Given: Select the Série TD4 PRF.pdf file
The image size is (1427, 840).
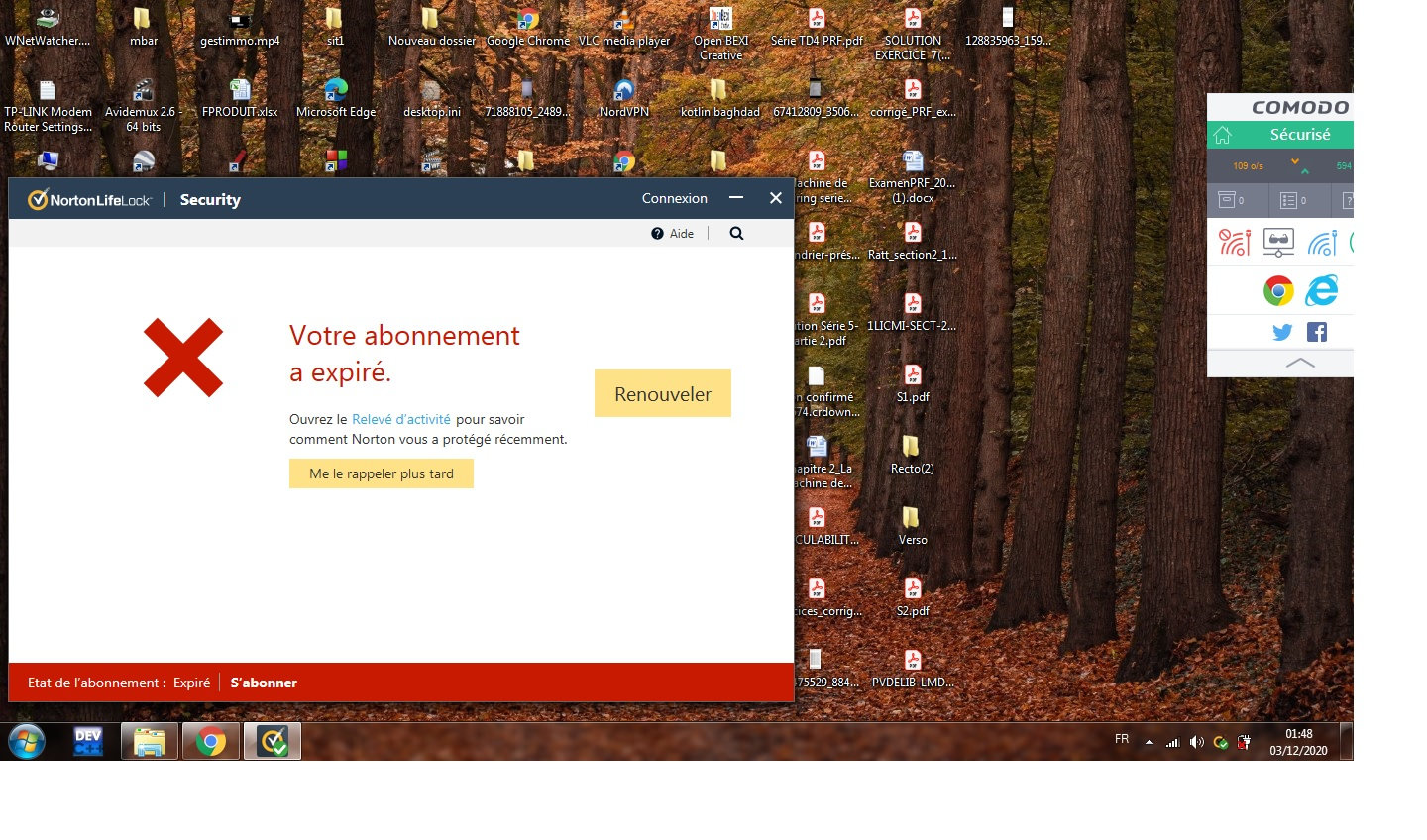Looking at the screenshot, I should pos(817,27).
